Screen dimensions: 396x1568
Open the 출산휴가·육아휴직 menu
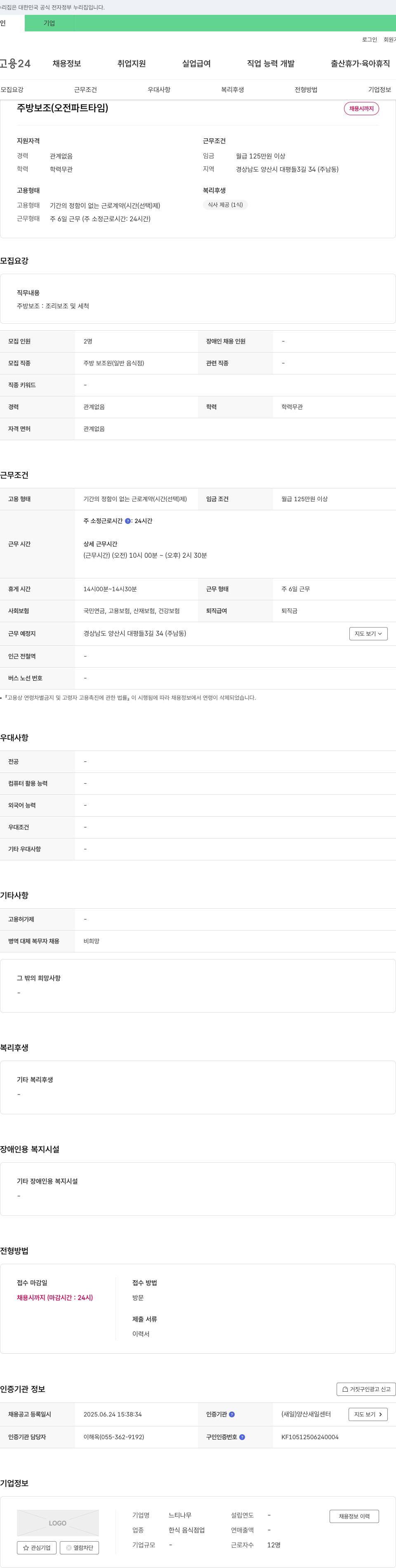point(360,63)
